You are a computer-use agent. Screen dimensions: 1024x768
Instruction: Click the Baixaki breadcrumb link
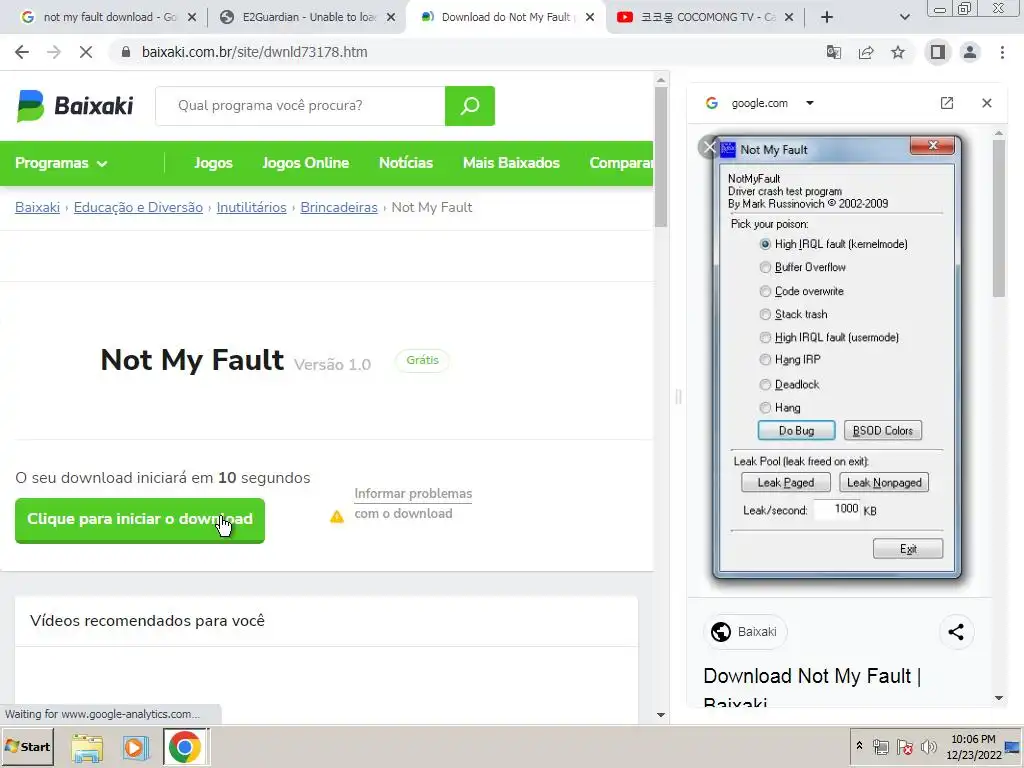tap(37, 207)
